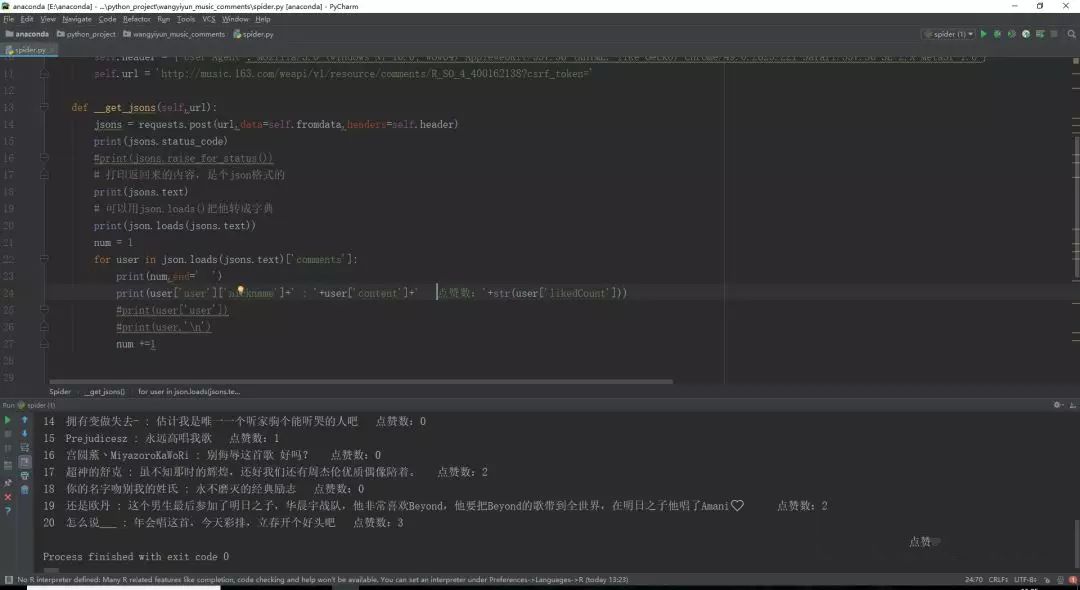Click the for user in json.loads breadcrumb
The image size is (1080, 590).
click(x=189, y=391)
